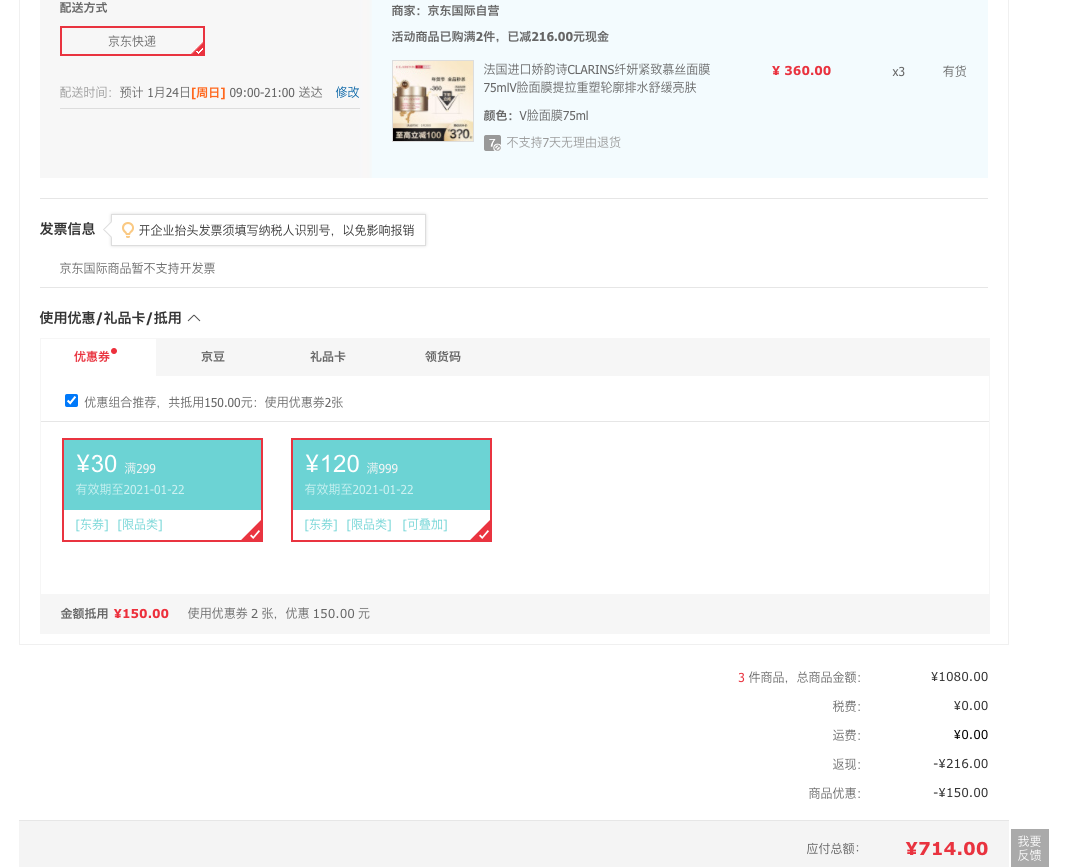Switch to the 京豆 tab
The image size is (1065, 867).
(213, 357)
